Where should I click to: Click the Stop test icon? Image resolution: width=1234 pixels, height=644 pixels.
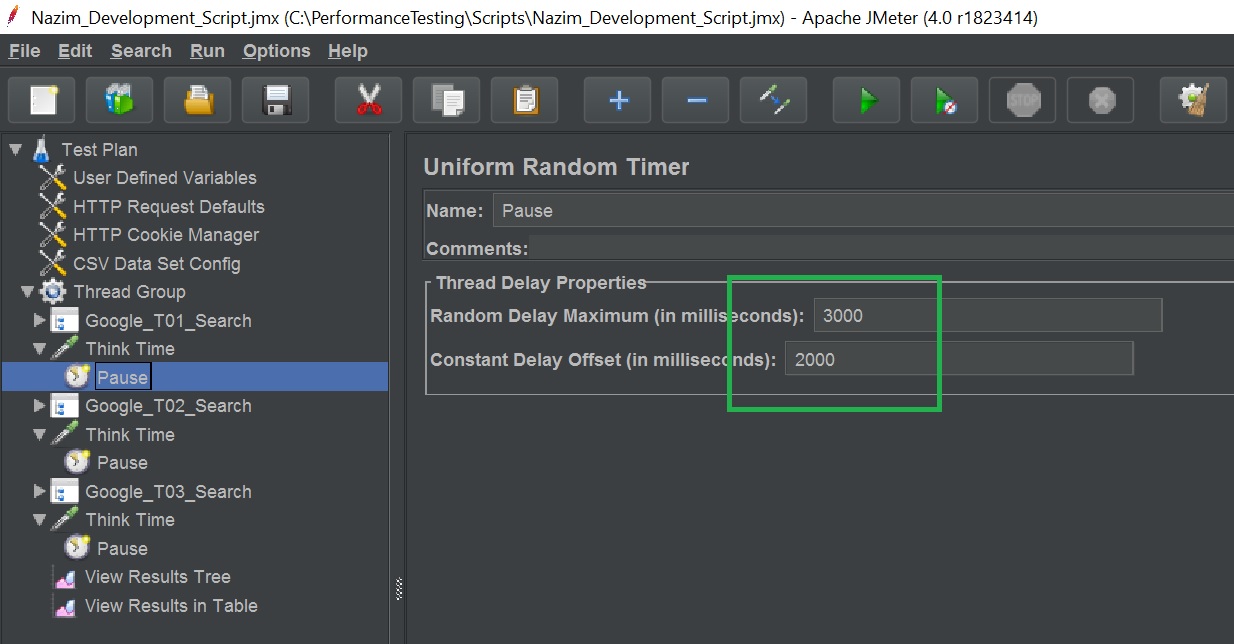pyautogui.click(x=1023, y=100)
